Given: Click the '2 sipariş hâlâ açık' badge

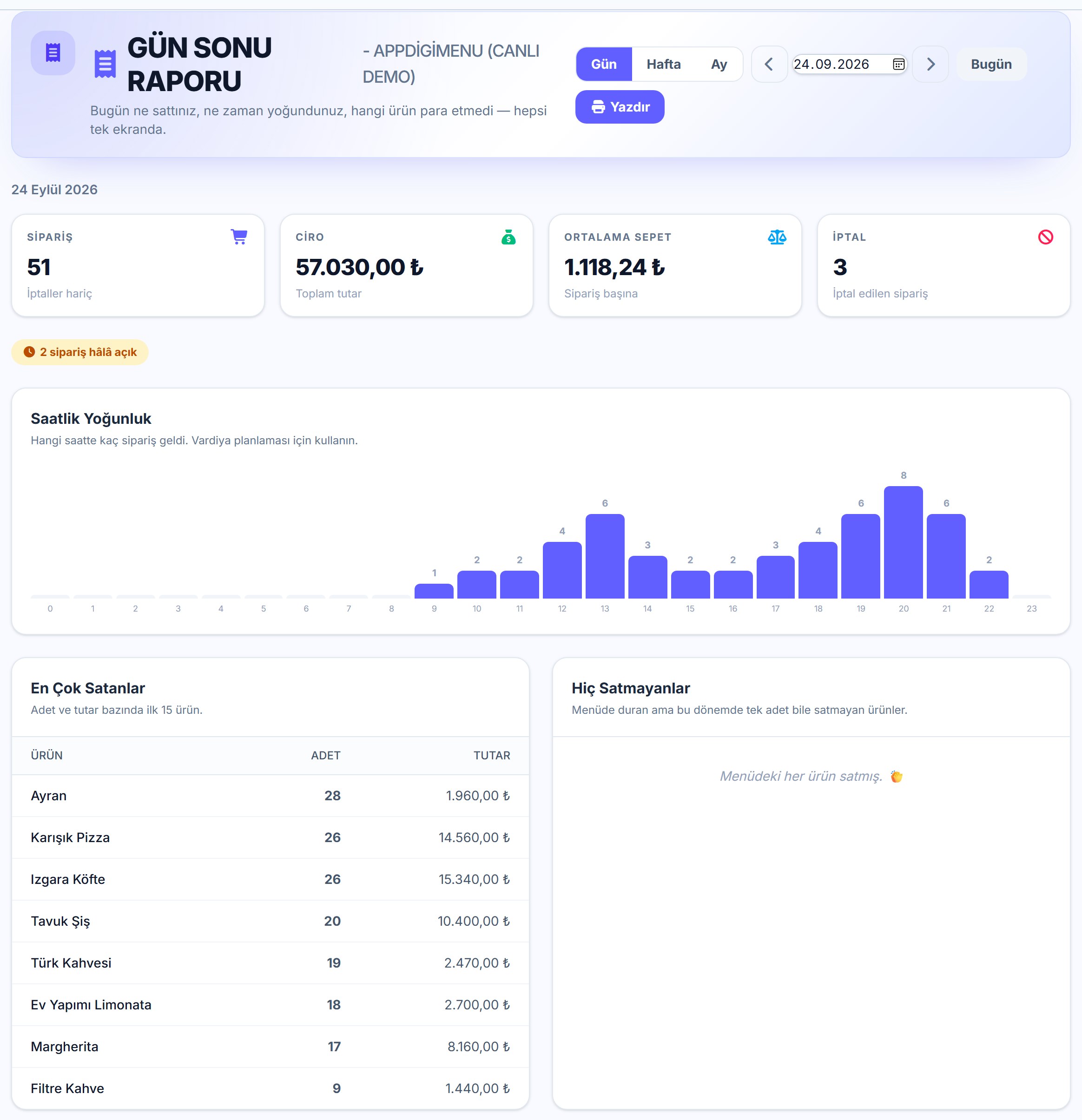Looking at the screenshot, I should 80,352.
